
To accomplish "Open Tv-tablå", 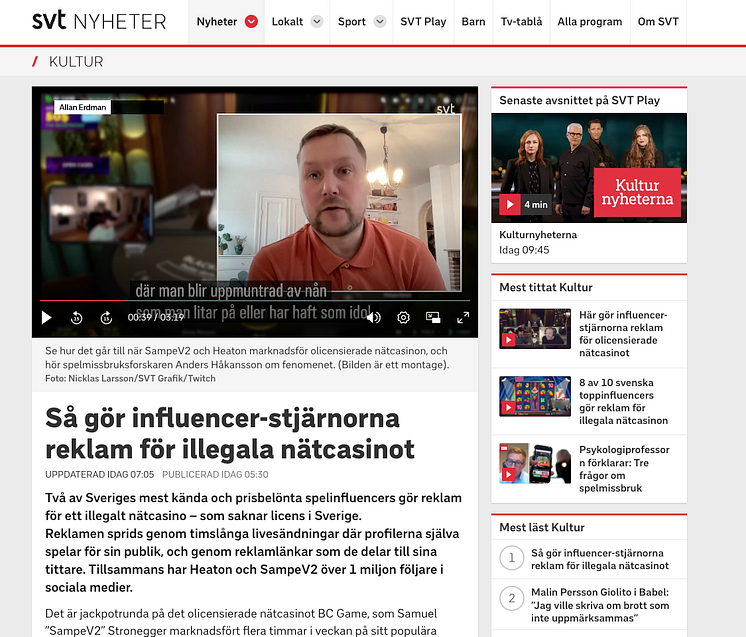I will tap(521, 21).
